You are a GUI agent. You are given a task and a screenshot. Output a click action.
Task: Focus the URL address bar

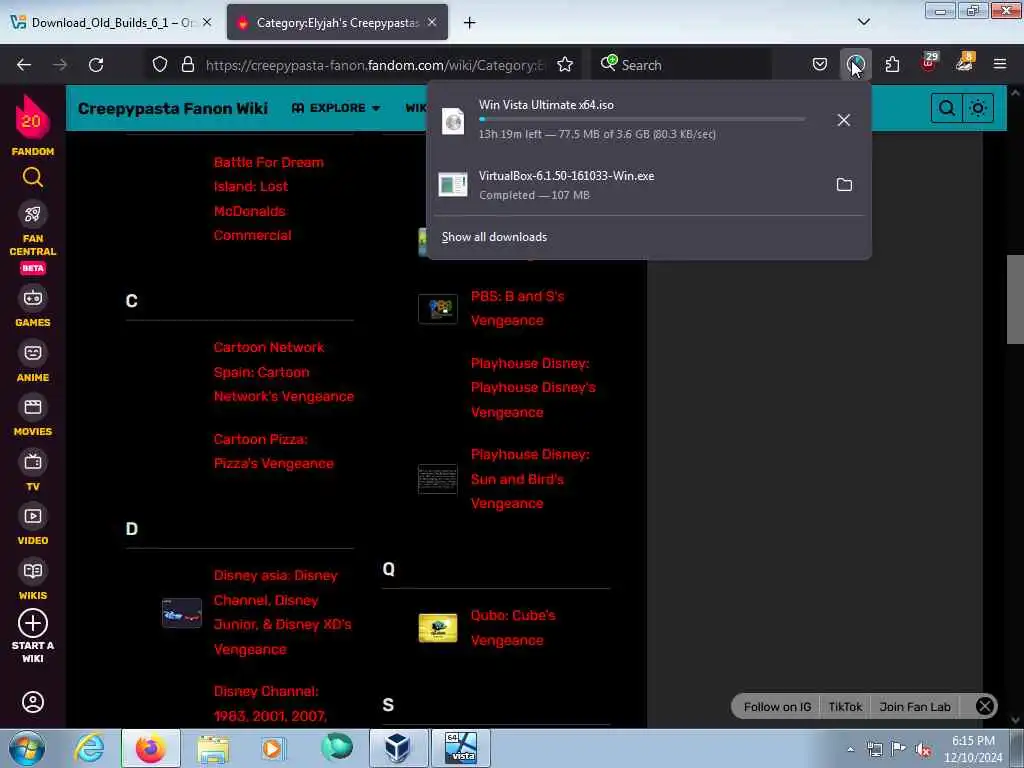click(x=374, y=65)
